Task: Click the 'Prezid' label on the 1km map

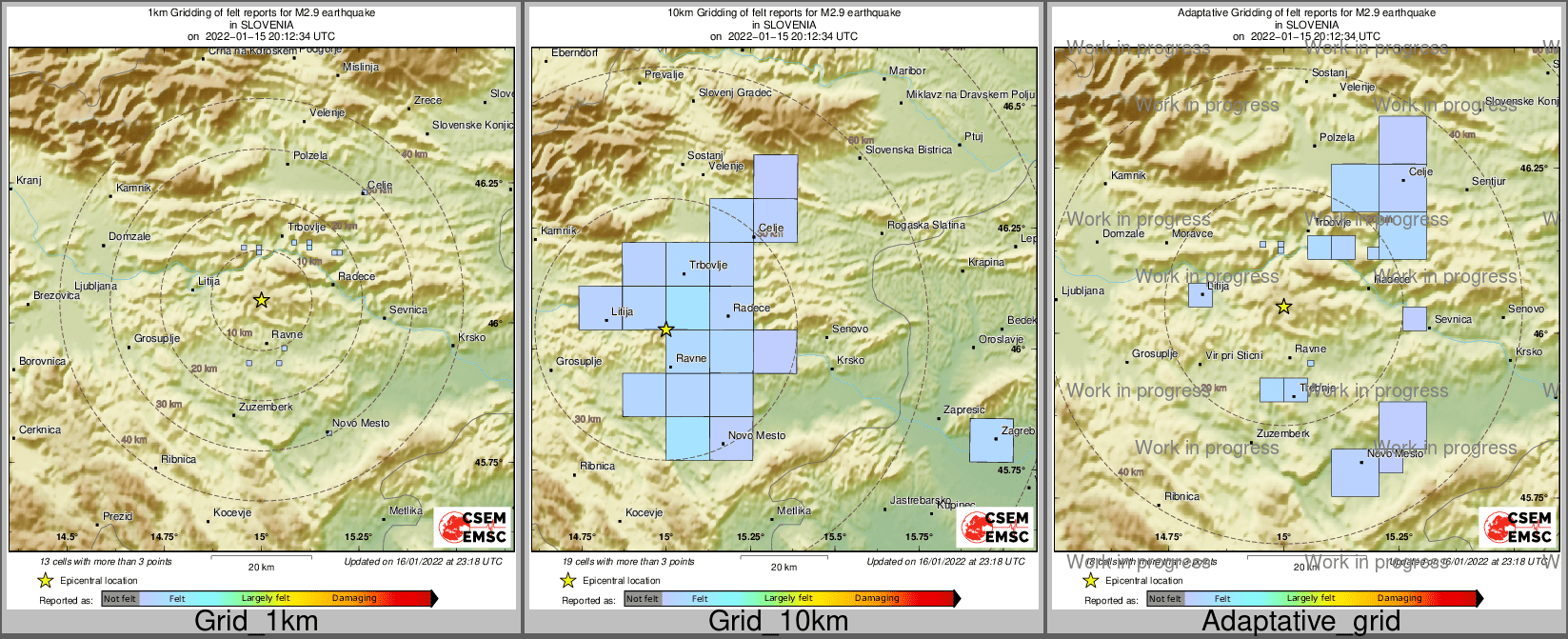Action: pyautogui.click(x=118, y=516)
